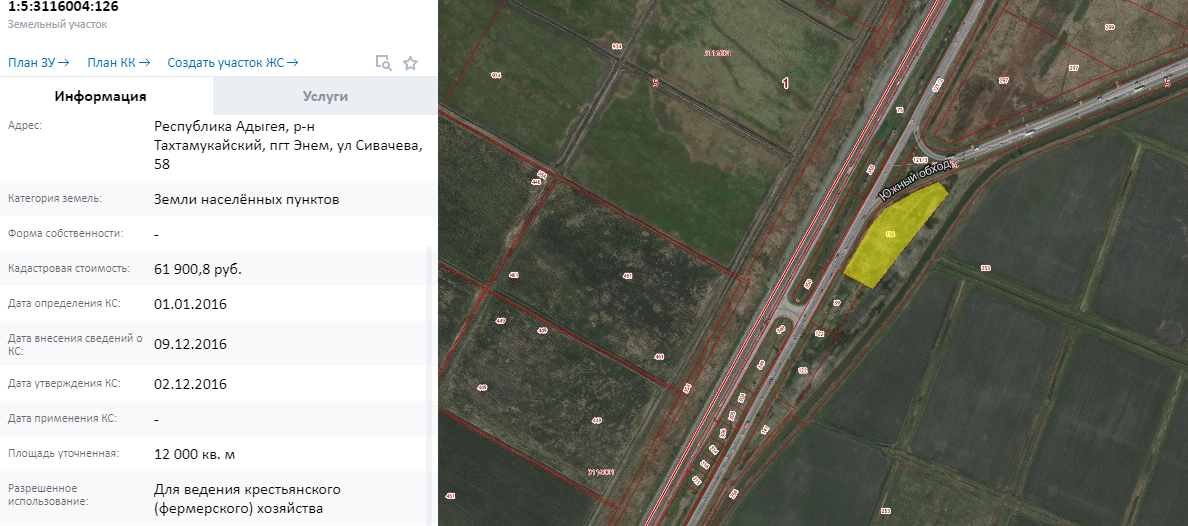Click Создать участок ЖС link
Screen dimensions: 1188x526
(232, 63)
